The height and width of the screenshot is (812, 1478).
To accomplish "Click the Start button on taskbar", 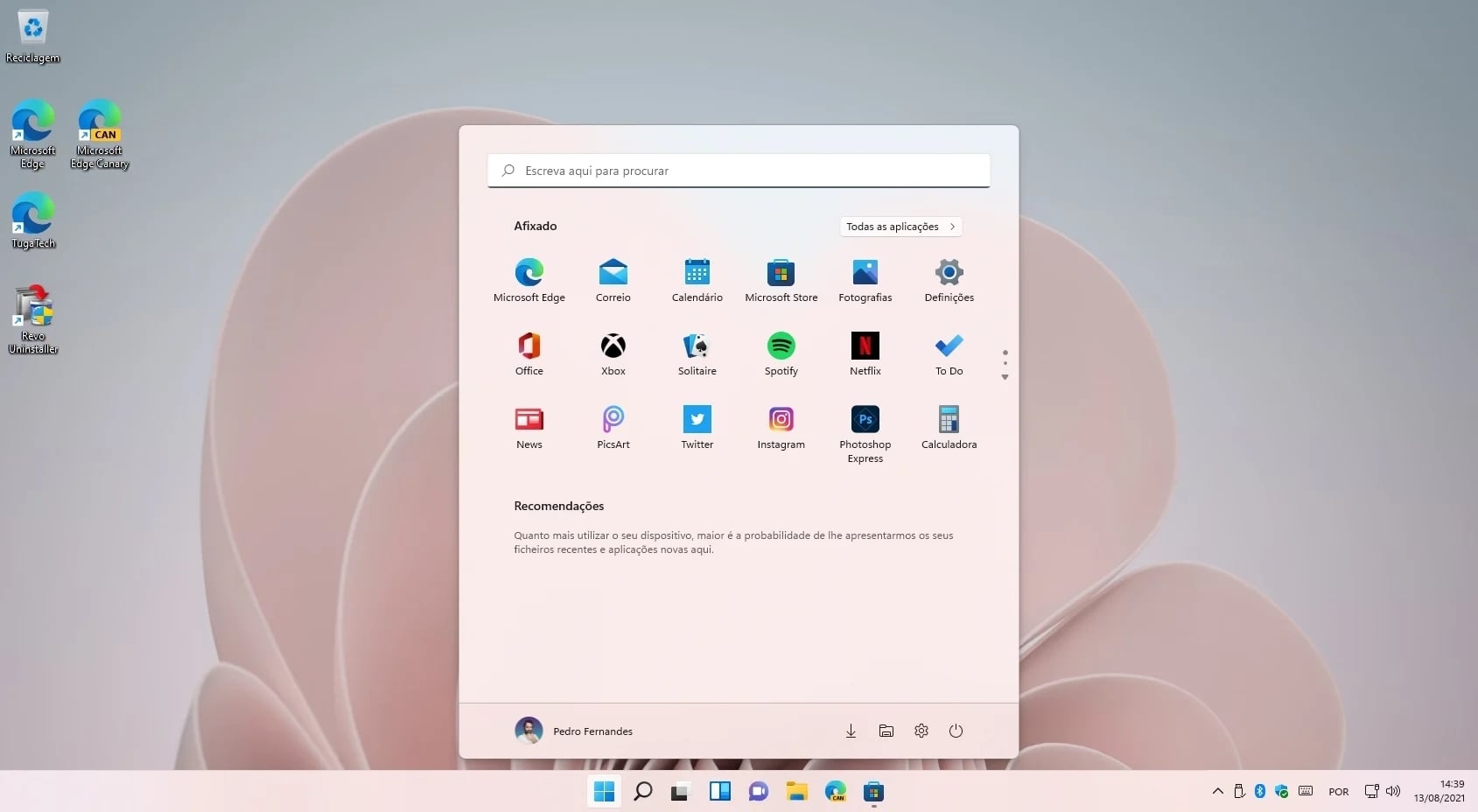I will tap(604, 792).
